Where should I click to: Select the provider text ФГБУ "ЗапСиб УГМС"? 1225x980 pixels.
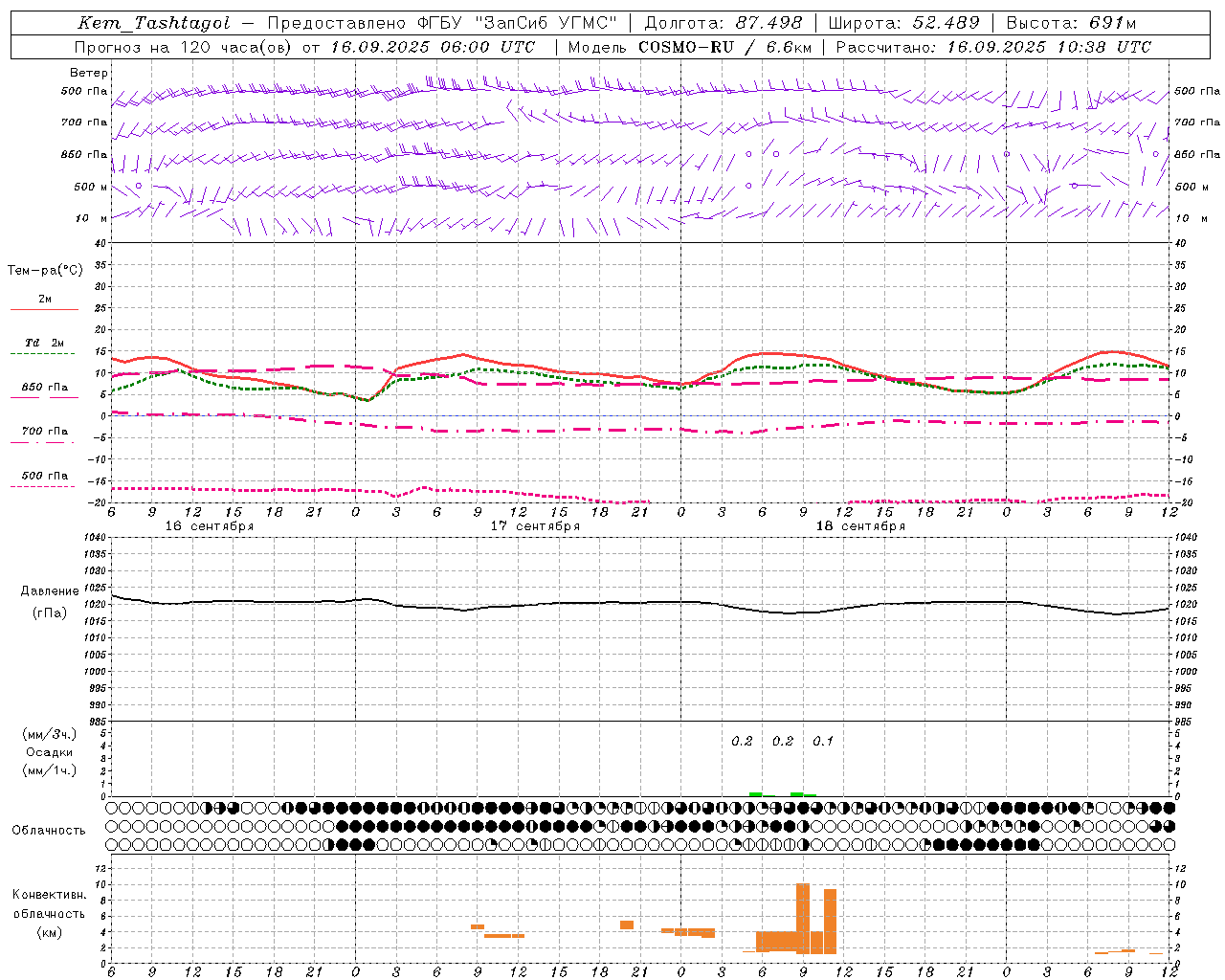(518, 23)
